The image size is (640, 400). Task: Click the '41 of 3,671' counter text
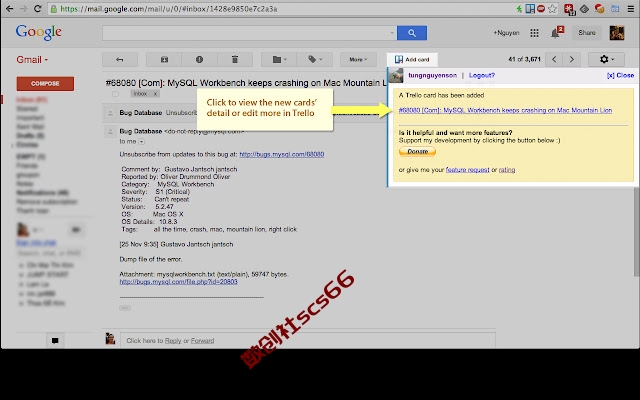point(524,60)
